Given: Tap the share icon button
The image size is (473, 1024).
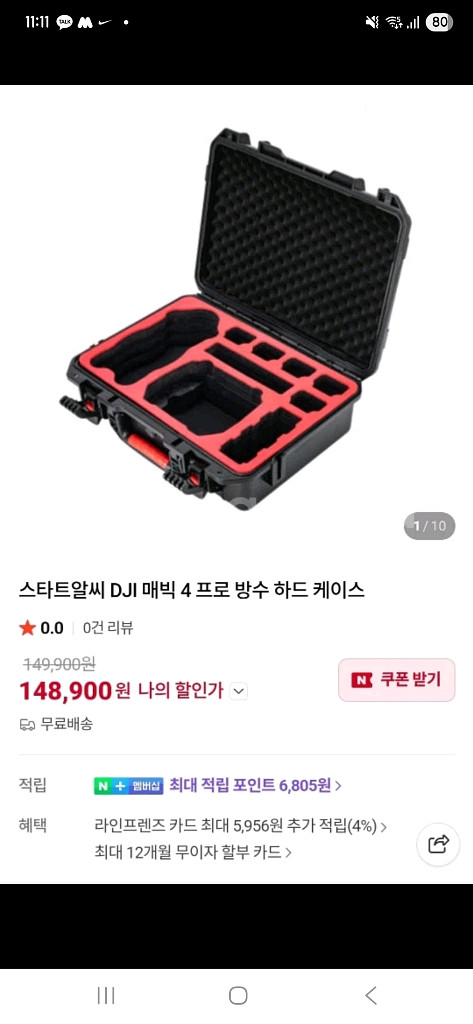Looking at the screenshot, I should point(438,844).
